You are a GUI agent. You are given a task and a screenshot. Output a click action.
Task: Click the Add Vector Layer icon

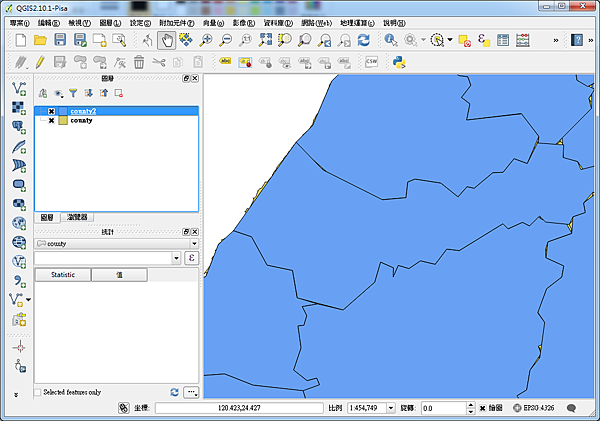18,89
